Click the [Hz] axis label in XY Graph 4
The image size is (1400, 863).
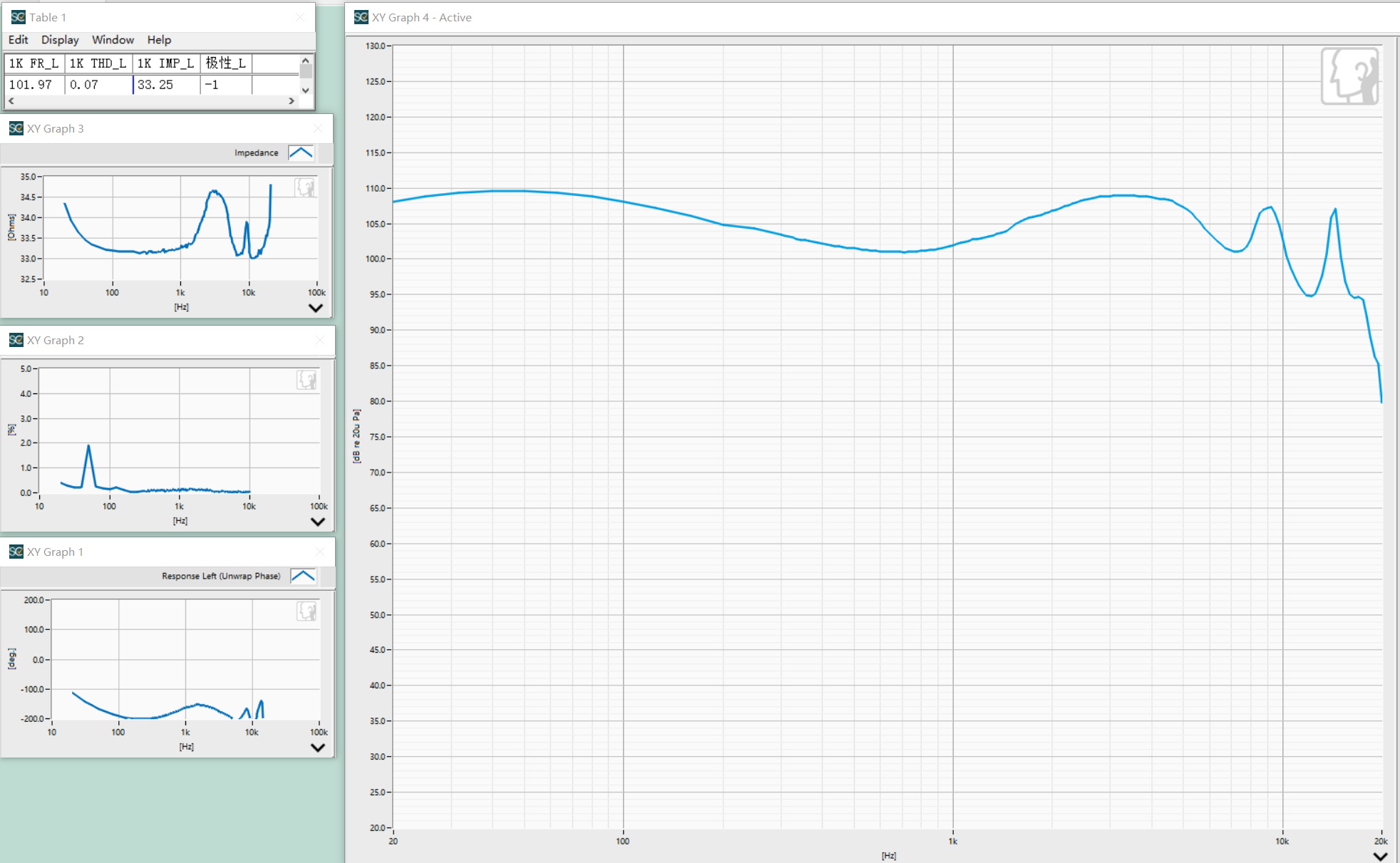888,855
